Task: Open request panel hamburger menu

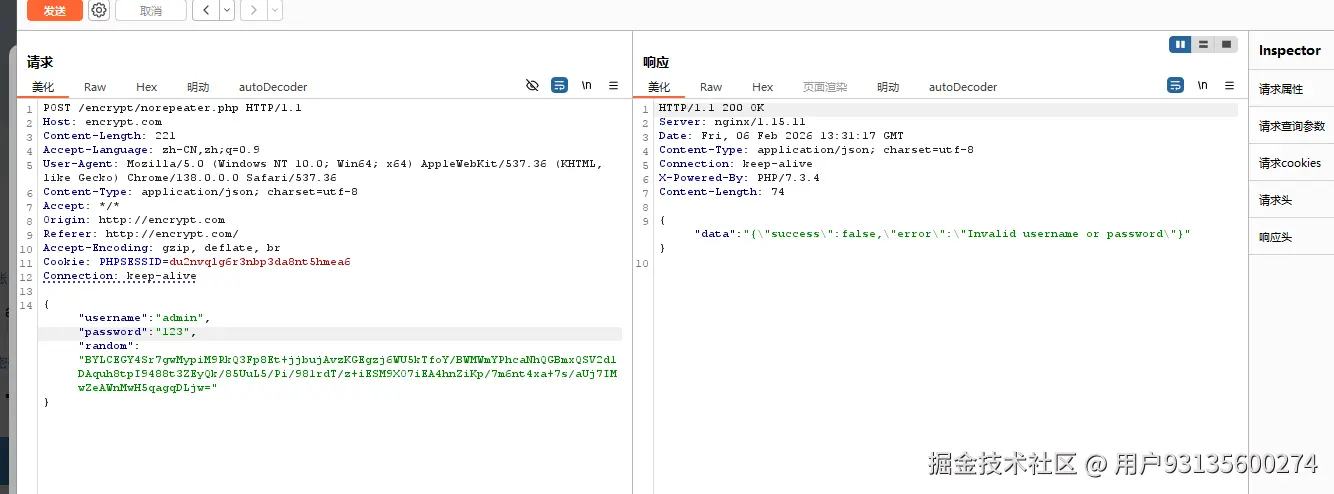Action: click(613, 86)
